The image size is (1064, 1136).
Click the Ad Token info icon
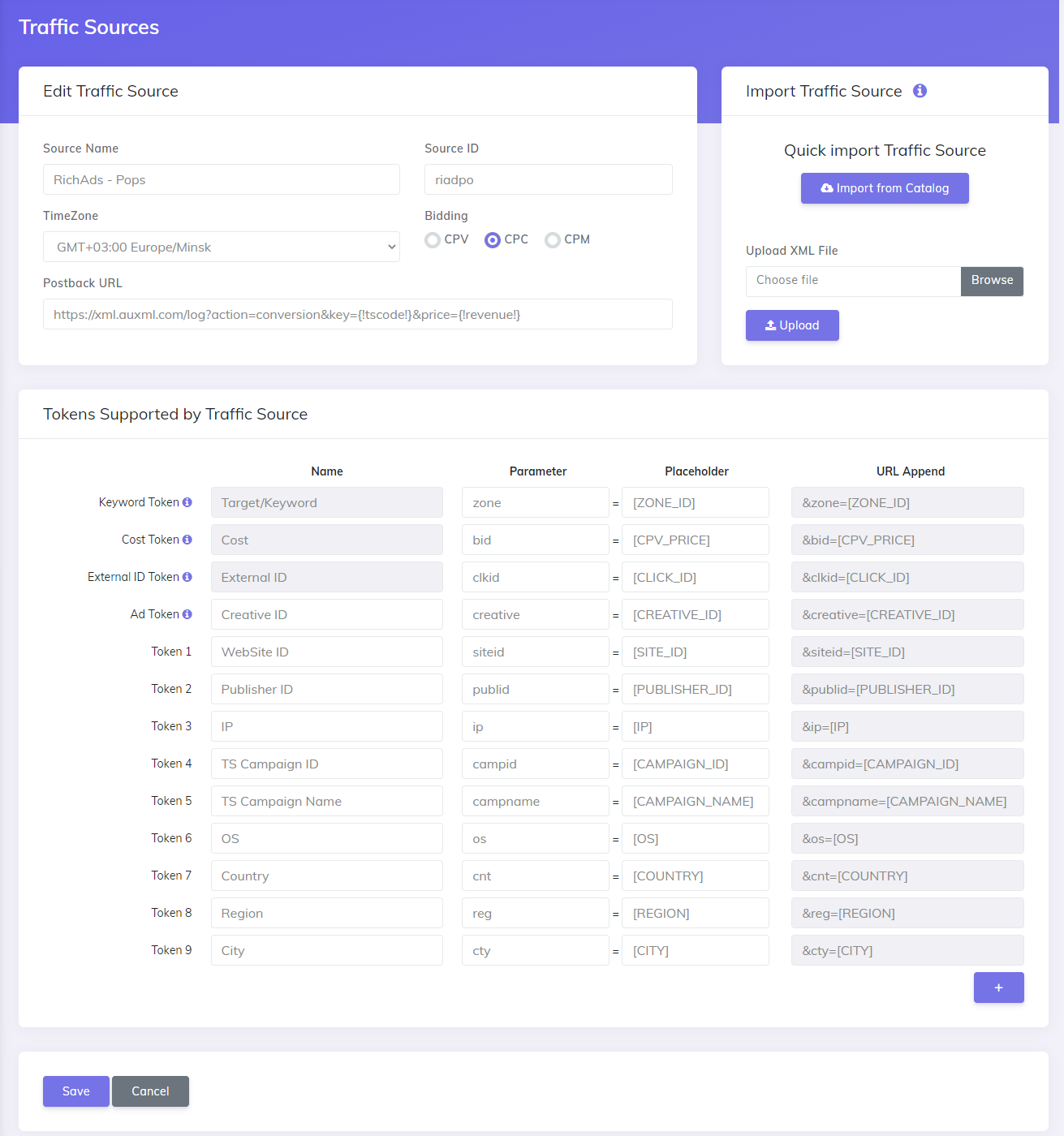[187, 613]
